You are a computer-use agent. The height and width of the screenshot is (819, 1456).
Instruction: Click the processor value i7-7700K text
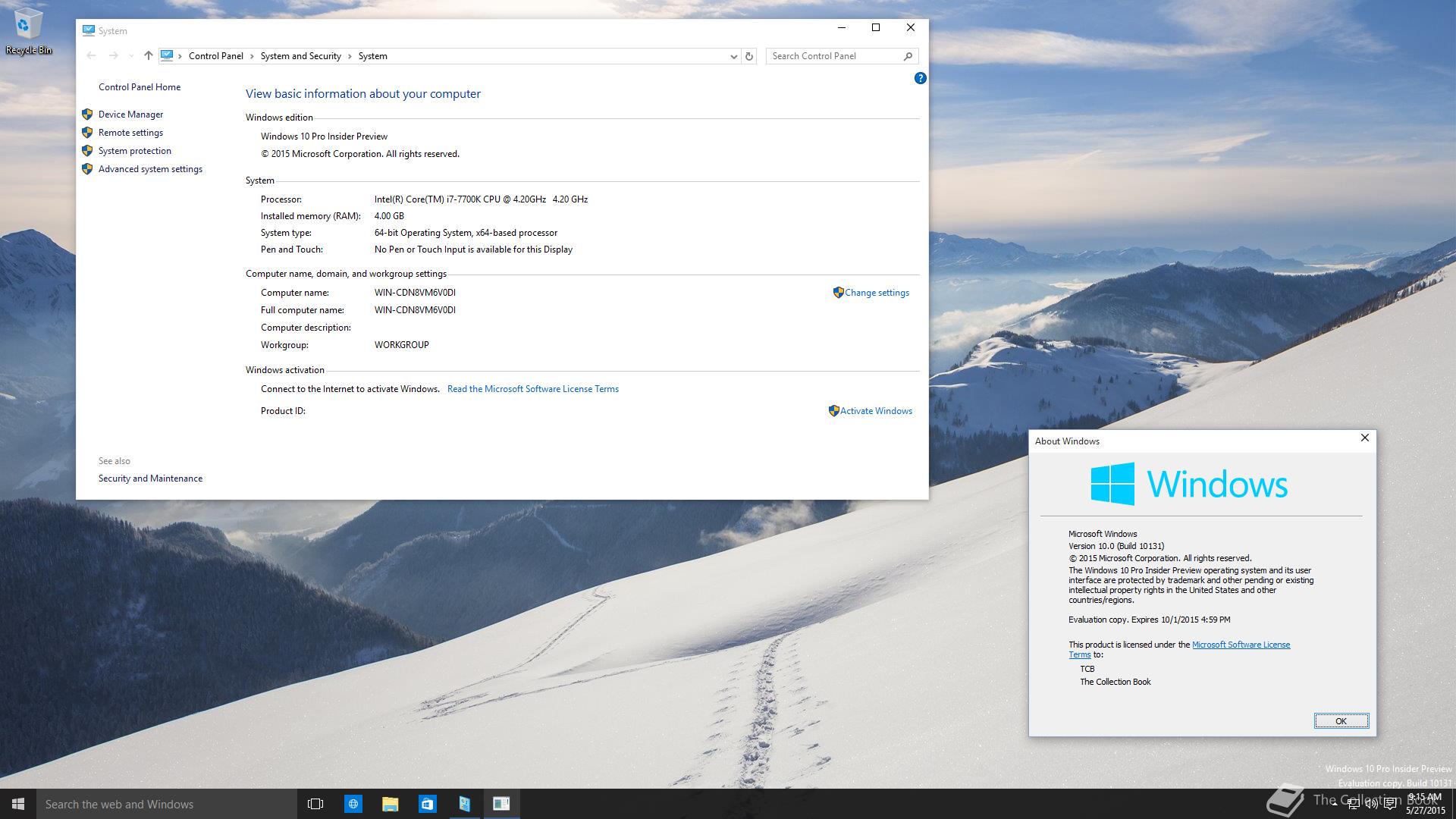[481, 199]
